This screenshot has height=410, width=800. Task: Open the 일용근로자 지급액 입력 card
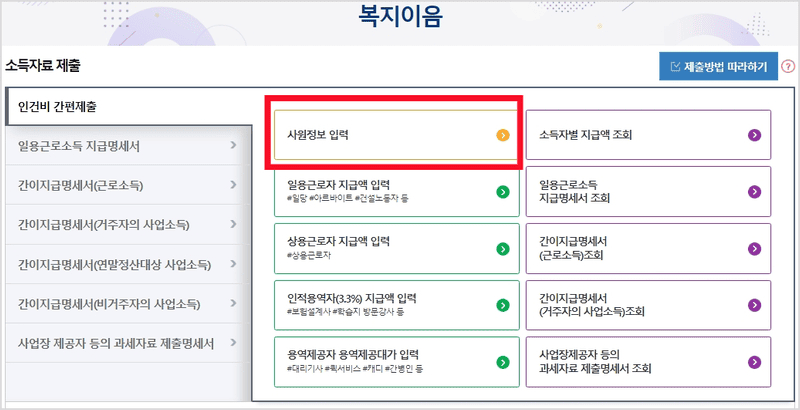coord(396,192)
